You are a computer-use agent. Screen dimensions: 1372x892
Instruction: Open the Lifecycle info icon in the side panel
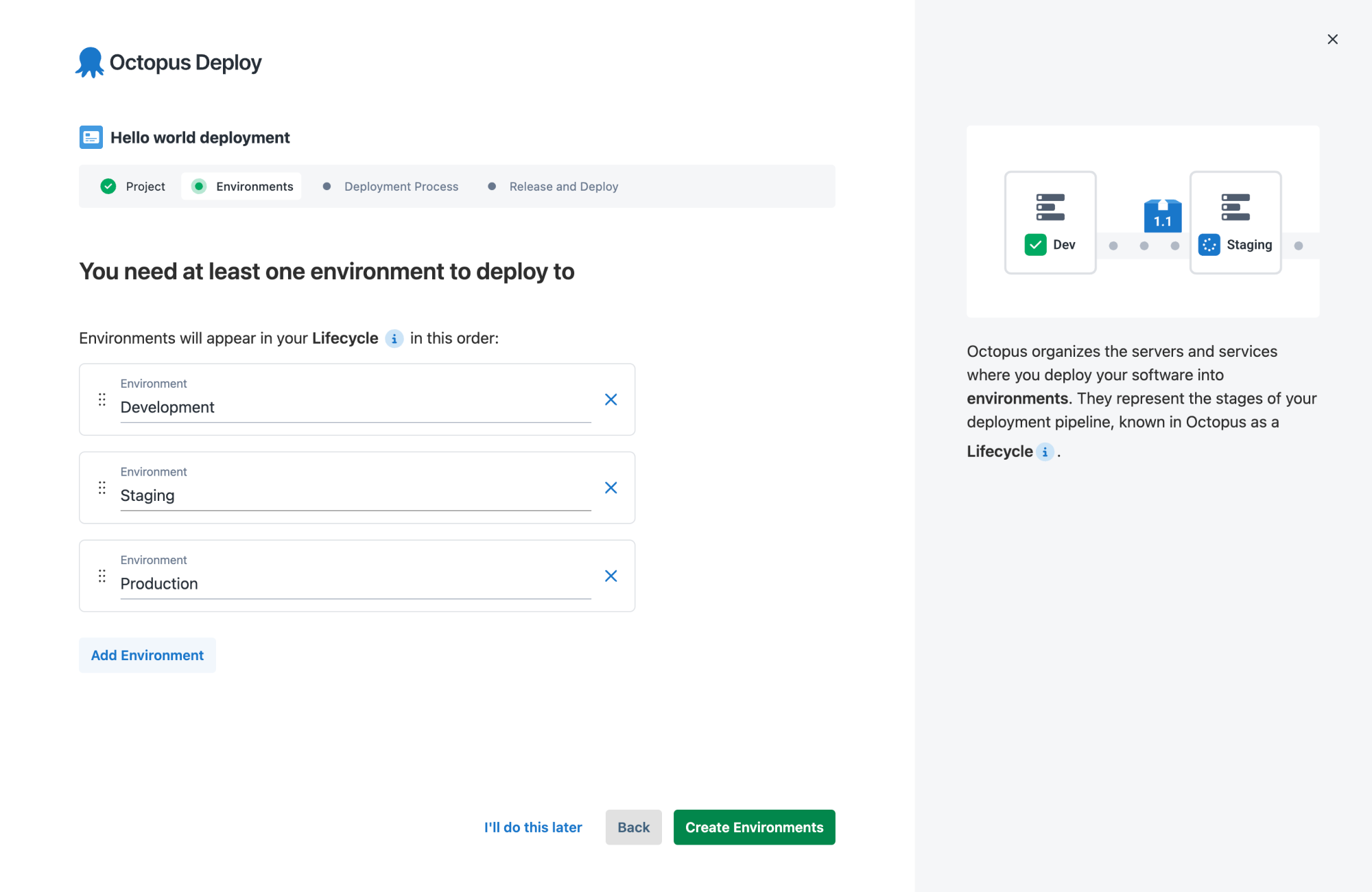(x=1045, y=452)
